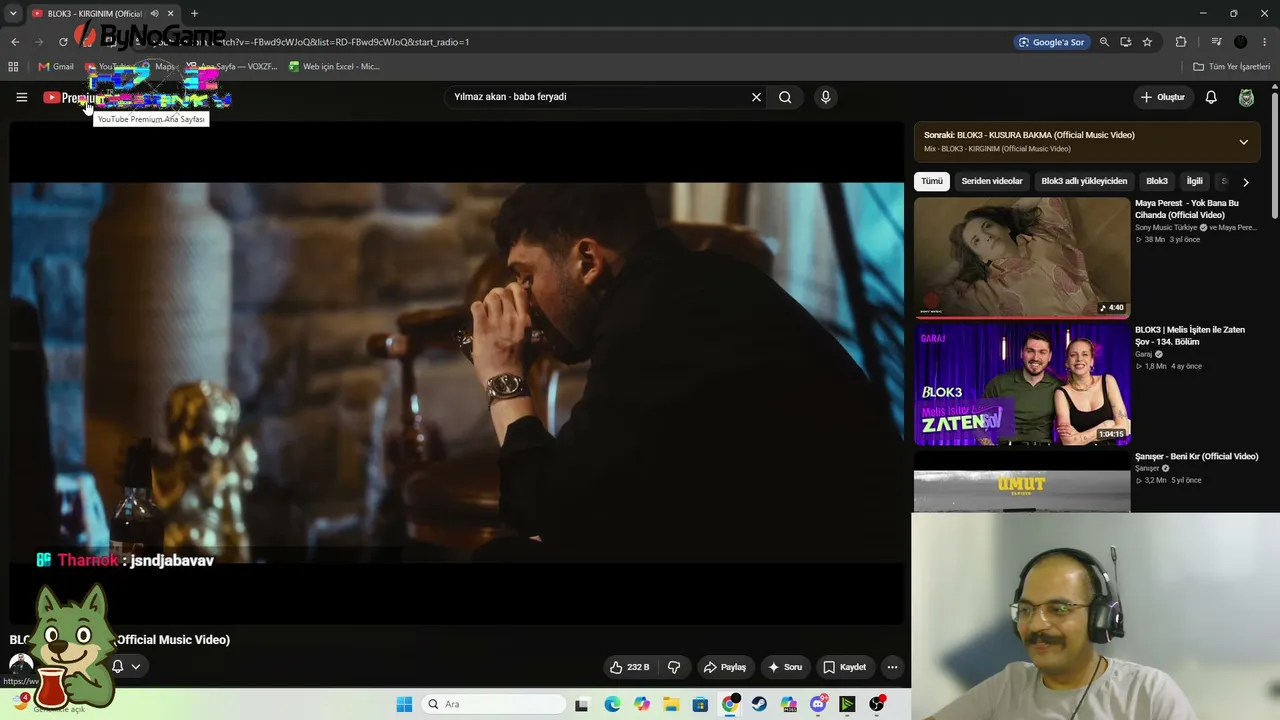Click the Oluştur create button

pos(1162,97)
